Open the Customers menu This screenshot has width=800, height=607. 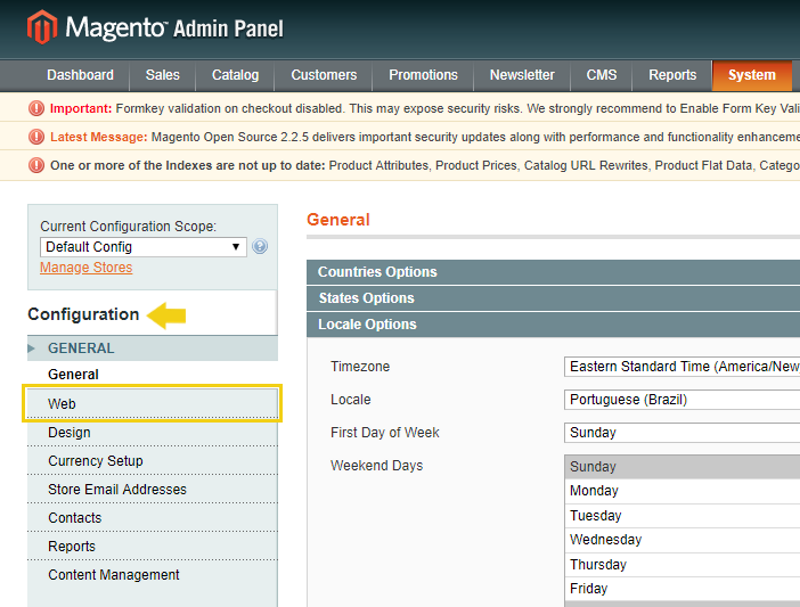(324, 75)
